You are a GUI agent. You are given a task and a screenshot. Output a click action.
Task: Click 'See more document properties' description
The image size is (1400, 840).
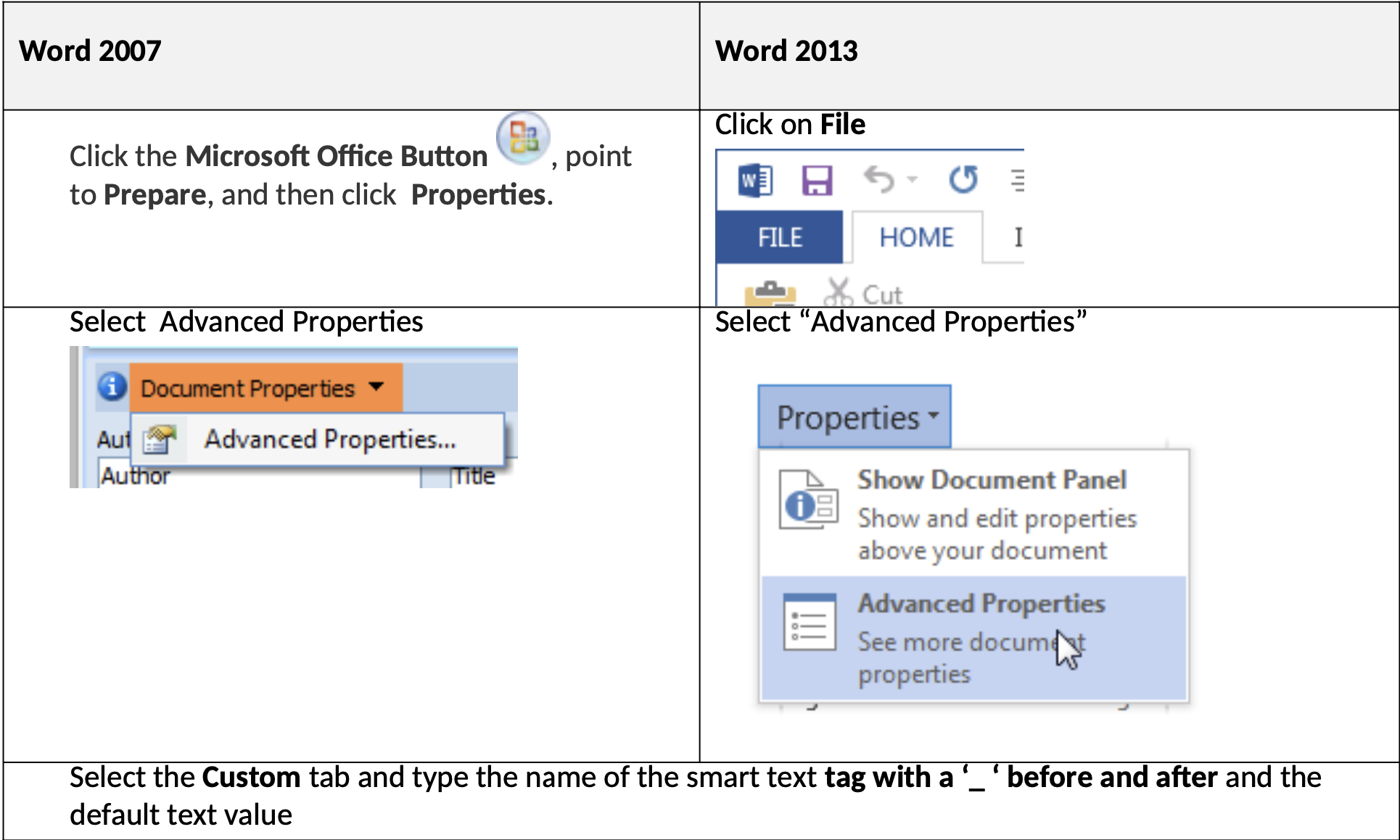pos(972,657)
